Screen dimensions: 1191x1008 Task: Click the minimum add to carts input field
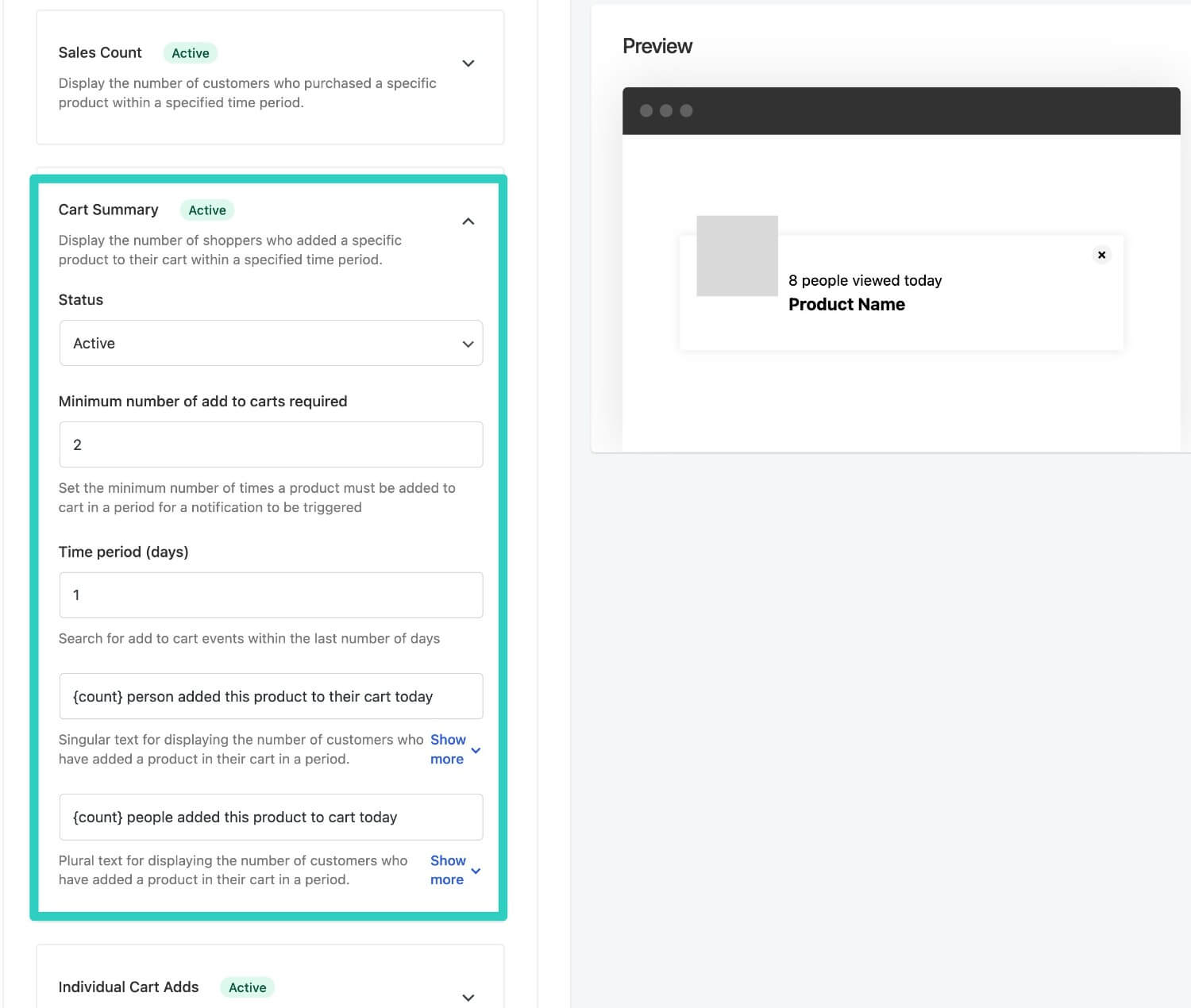(x=271, y=444)
